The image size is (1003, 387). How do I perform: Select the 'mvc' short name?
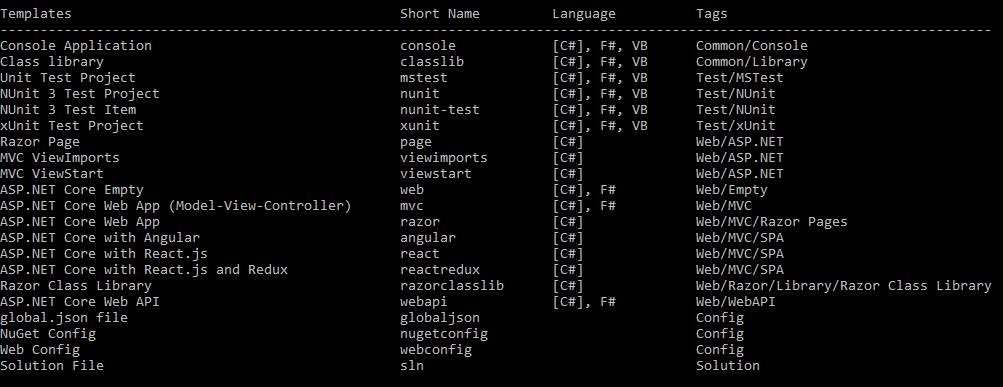point(412,206)
